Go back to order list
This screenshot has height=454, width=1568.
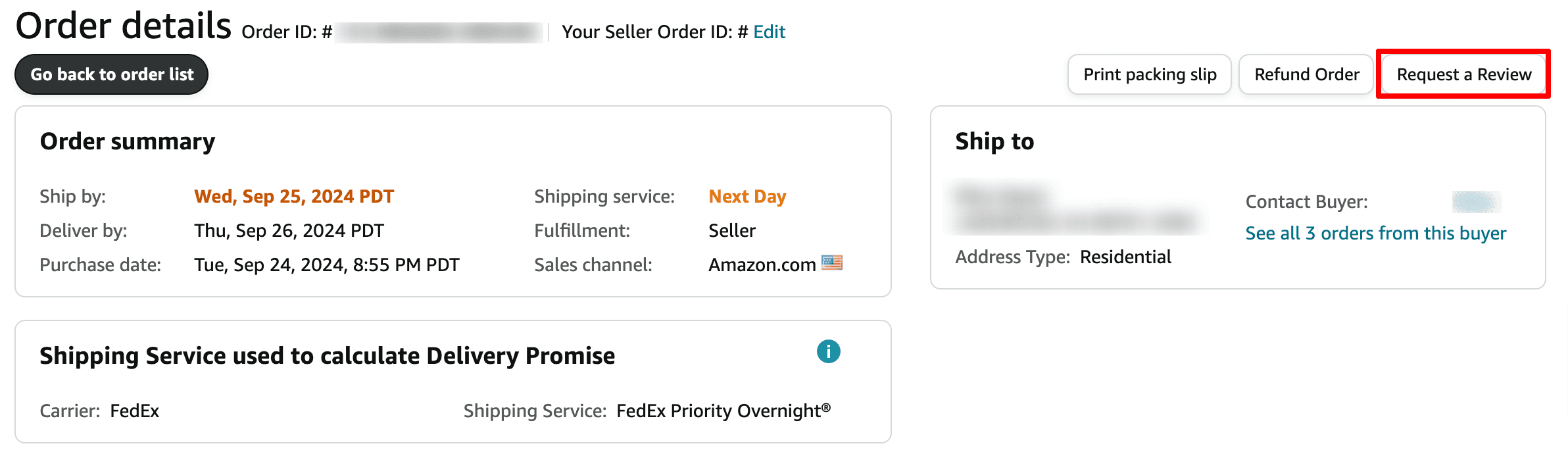tap(112, 74)
